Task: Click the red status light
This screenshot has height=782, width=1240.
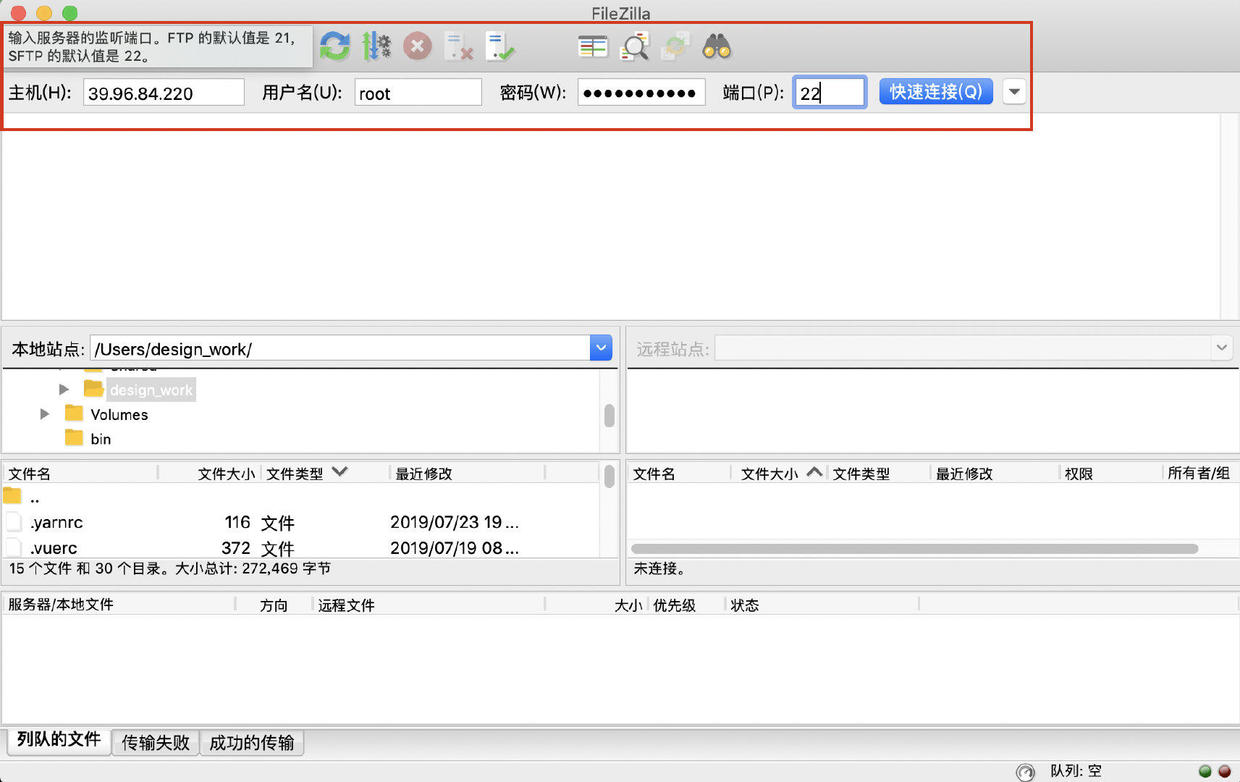Action: (x=1224, y=771)
